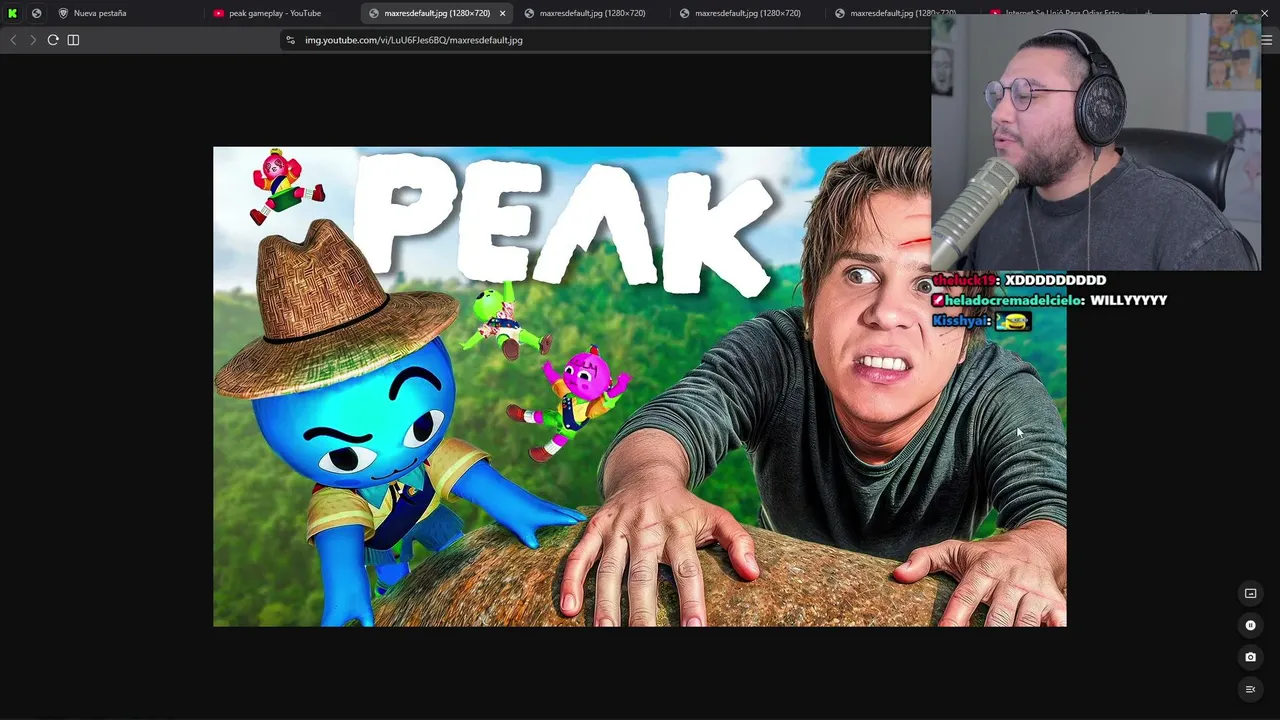Click the chat username heladocremadelcielo
Screen dimensions: 1280x720
[x=1015, y=300]
